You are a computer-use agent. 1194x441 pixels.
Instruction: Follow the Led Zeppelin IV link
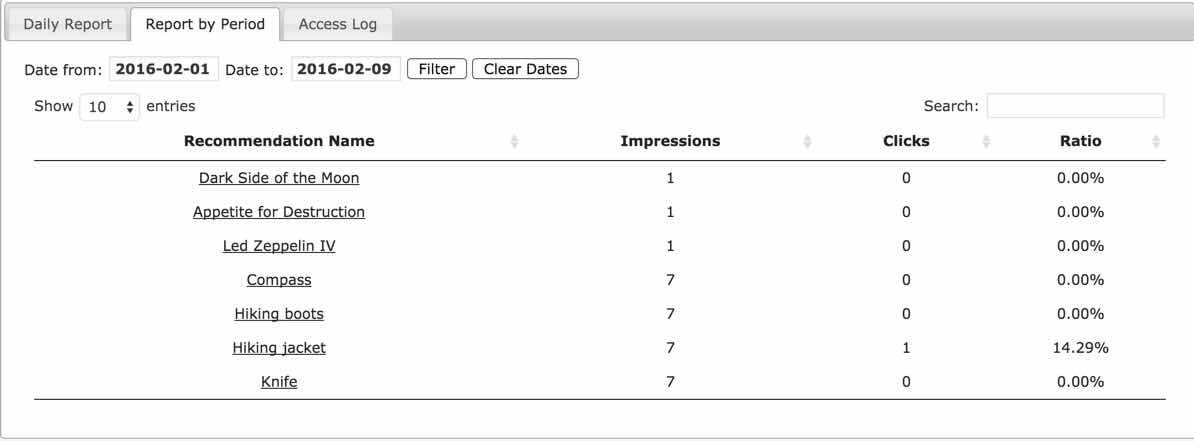point(279,246)
